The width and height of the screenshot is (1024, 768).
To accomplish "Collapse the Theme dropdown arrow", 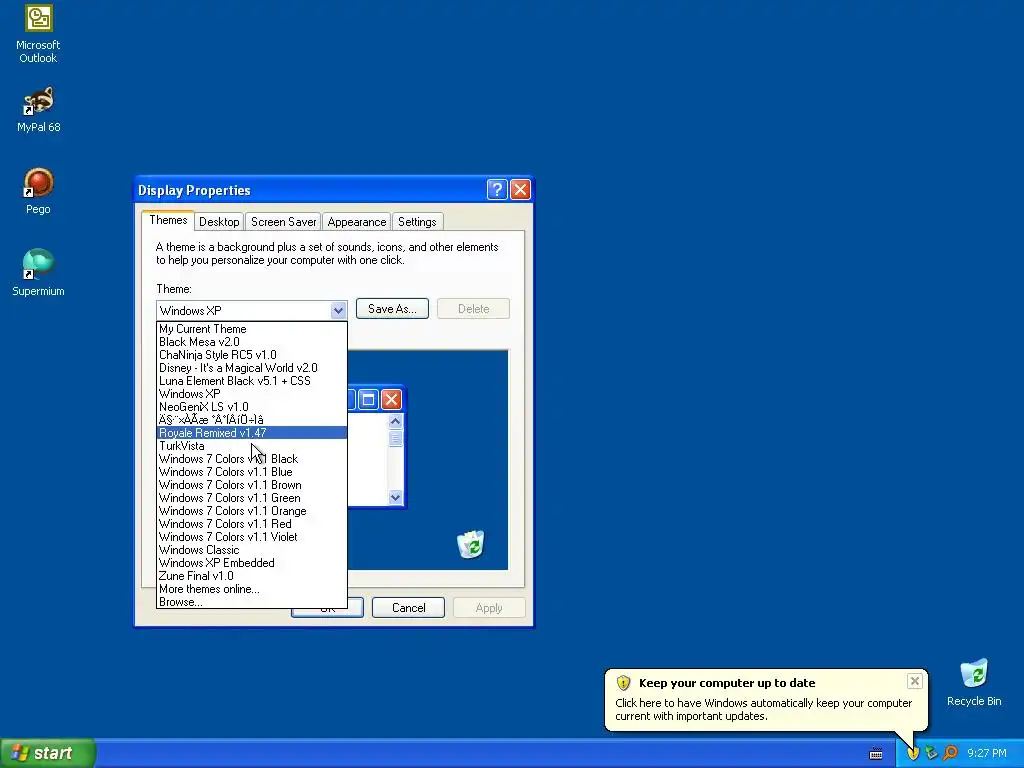I will 338,310.
